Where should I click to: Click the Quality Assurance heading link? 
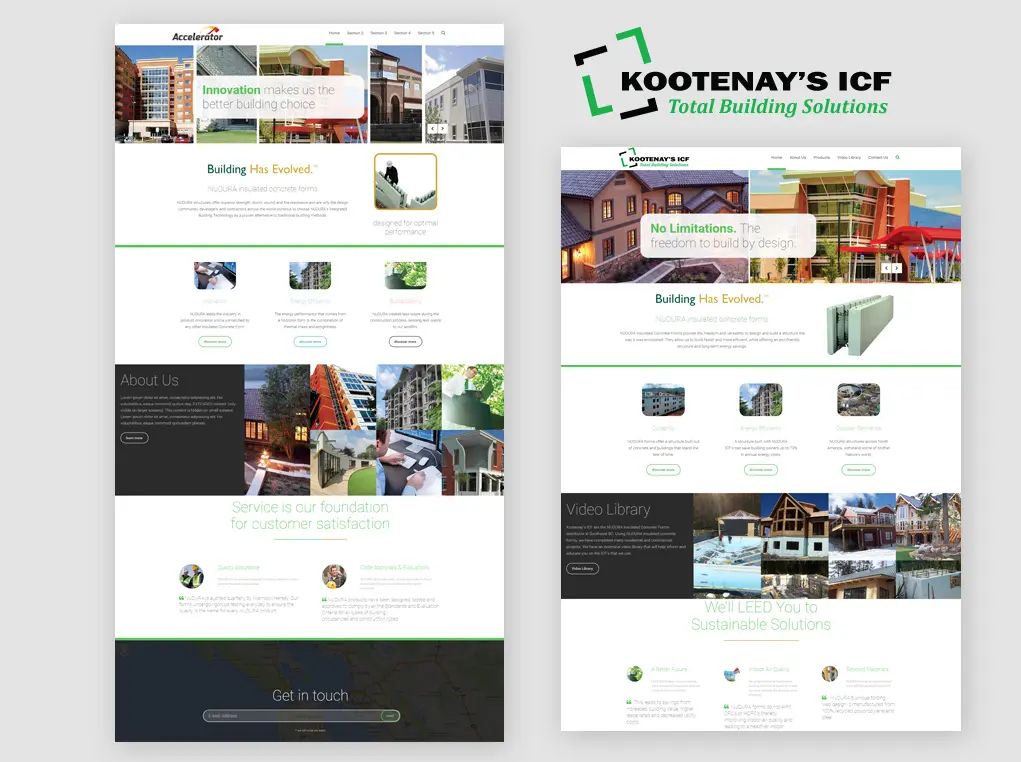point(238,568)
